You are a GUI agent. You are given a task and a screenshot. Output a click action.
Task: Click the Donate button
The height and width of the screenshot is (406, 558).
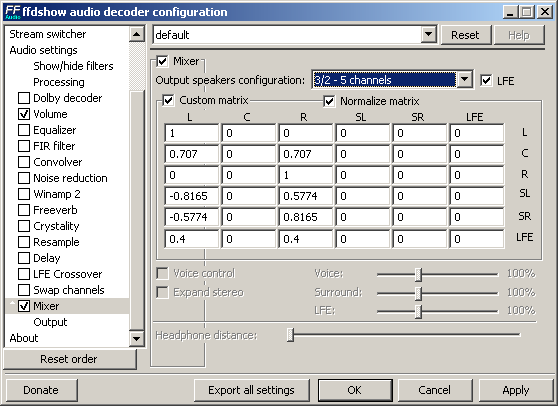click(x=41, y=390)
